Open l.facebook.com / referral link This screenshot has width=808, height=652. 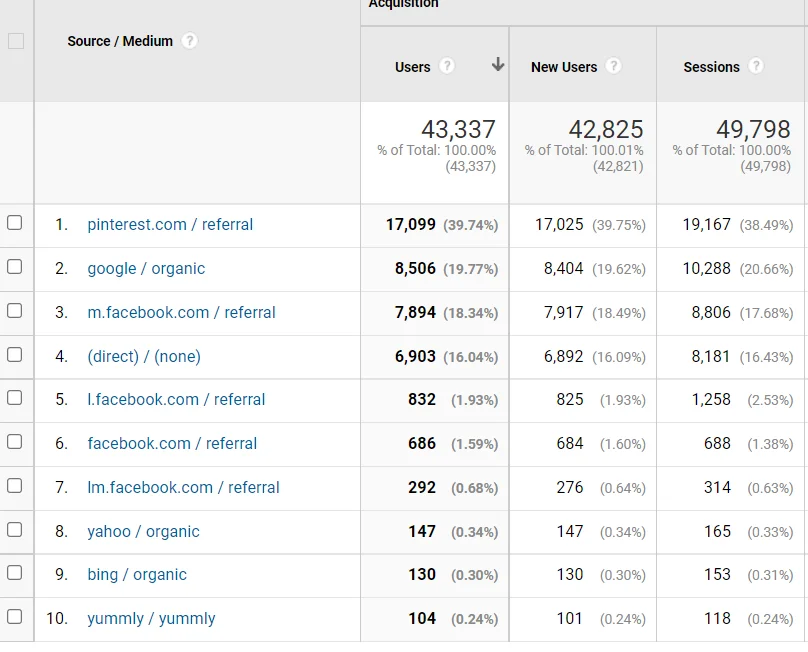[x=176, y=399]
